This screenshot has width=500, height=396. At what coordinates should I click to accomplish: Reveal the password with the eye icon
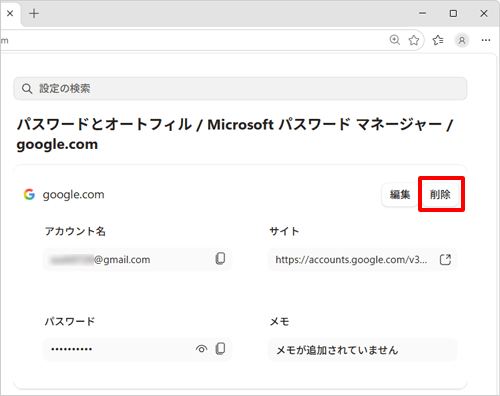201,349
